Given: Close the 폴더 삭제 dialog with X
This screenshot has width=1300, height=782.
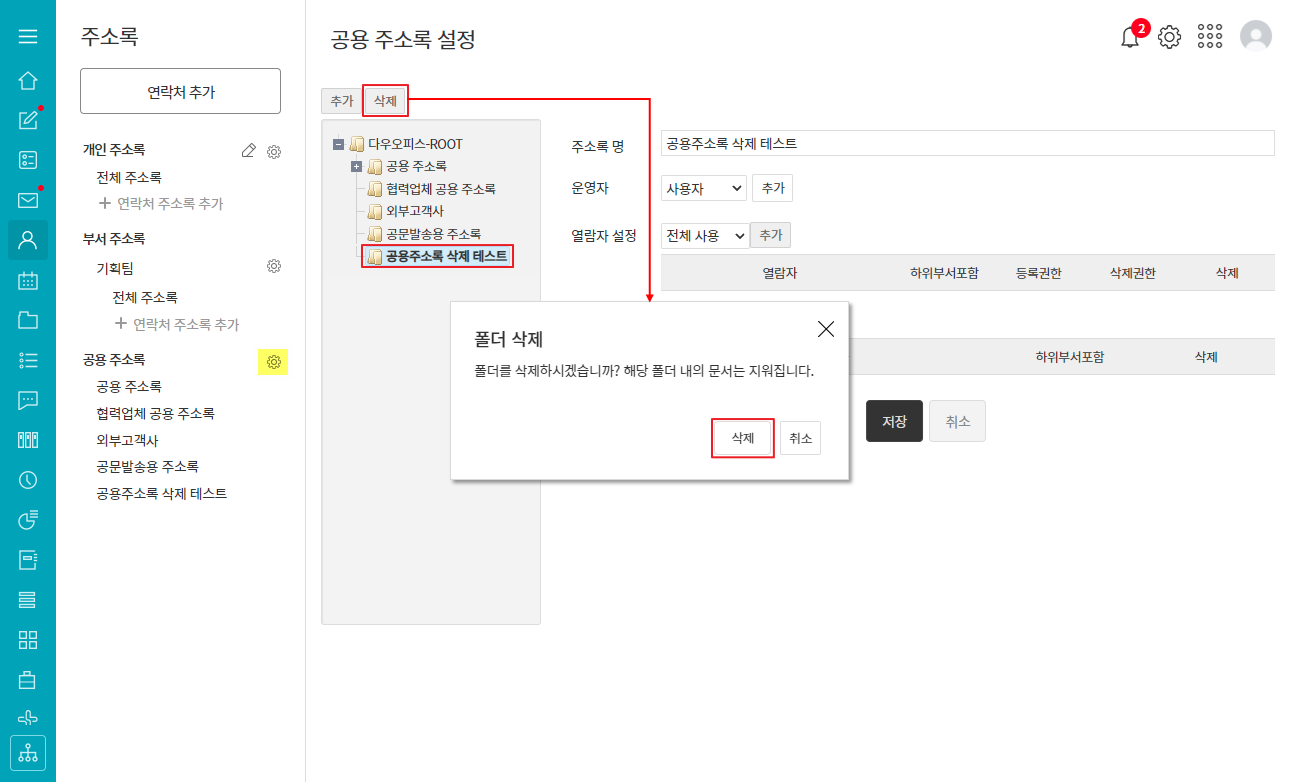Looking at the screenshot, I should [825, 329].
